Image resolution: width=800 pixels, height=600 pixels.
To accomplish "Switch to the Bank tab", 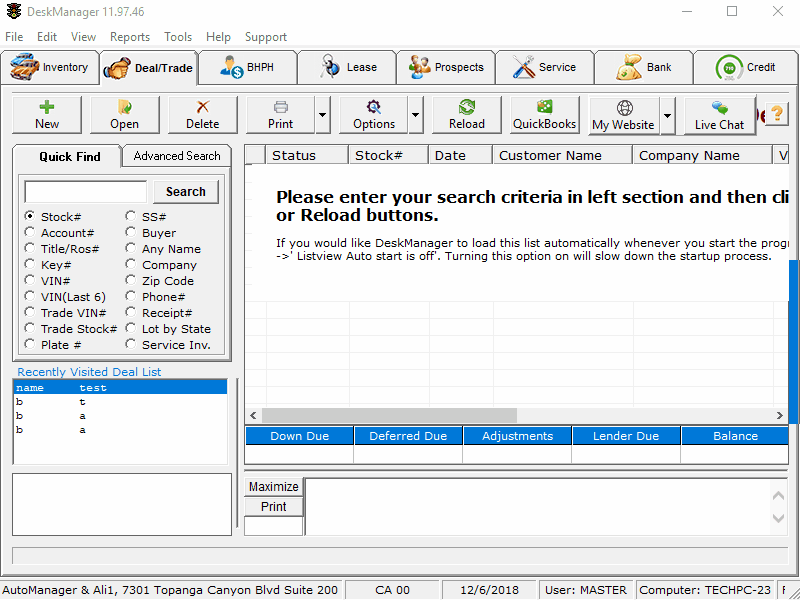I will click(644, 67).
